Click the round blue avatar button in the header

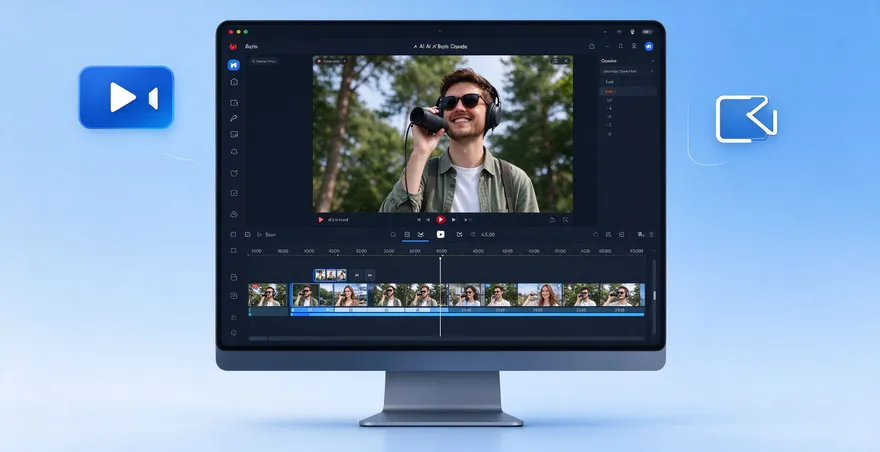(649, 47)
